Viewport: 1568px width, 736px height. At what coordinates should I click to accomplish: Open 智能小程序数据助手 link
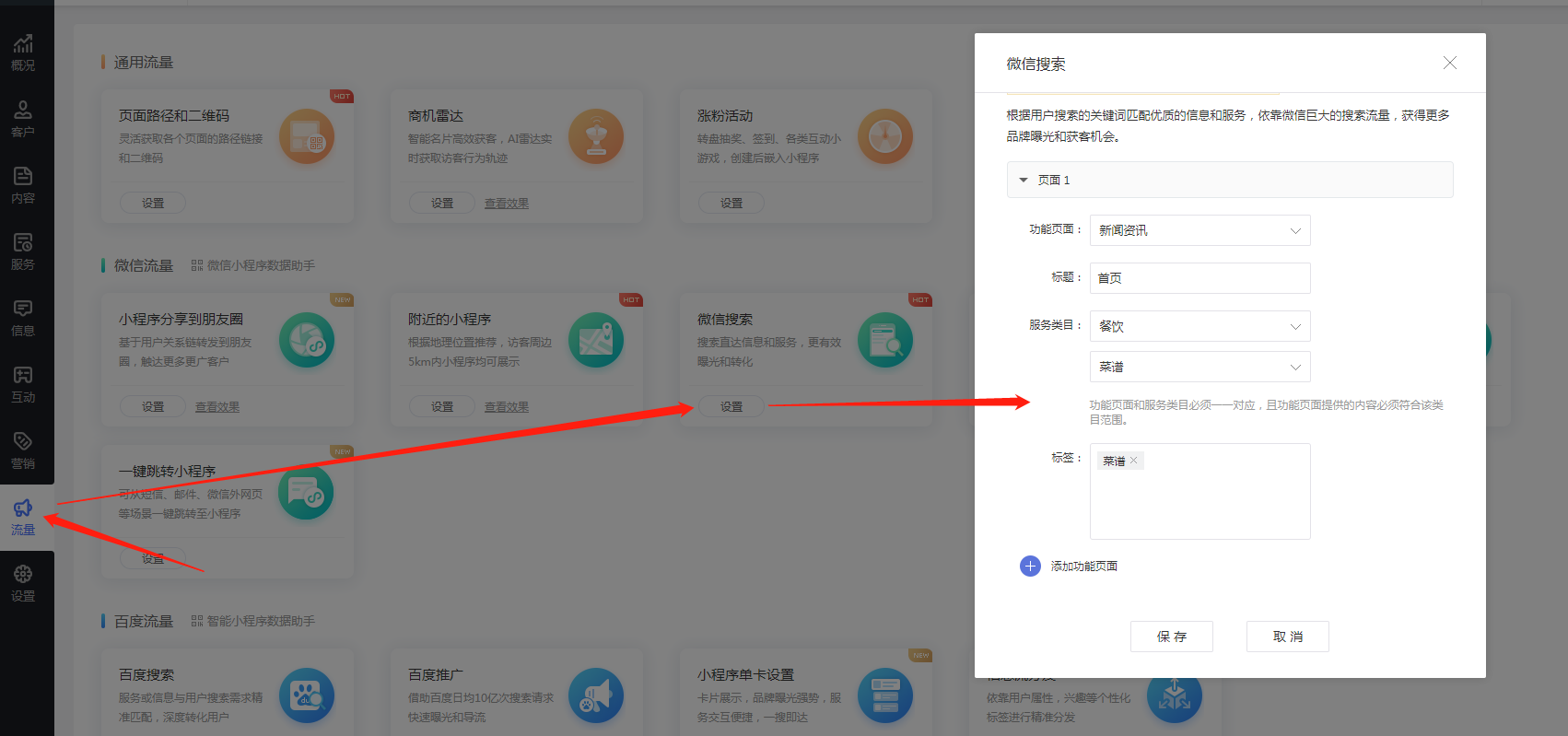pyautogui.click(x=253, y=621)
